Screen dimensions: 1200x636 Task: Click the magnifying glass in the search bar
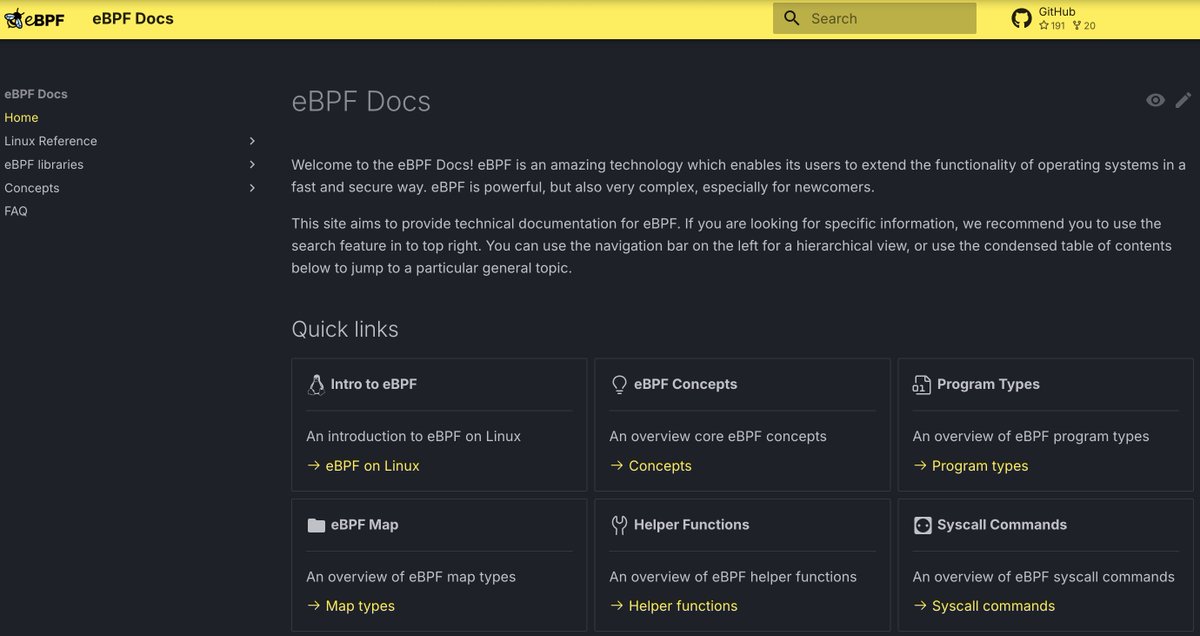(x=791, y=18)
